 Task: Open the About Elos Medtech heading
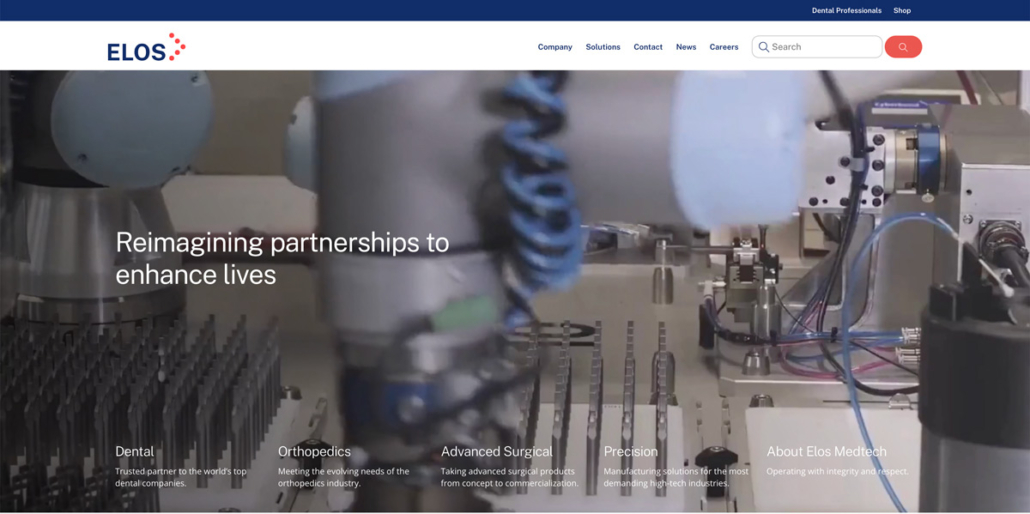(x=826, y=452)
